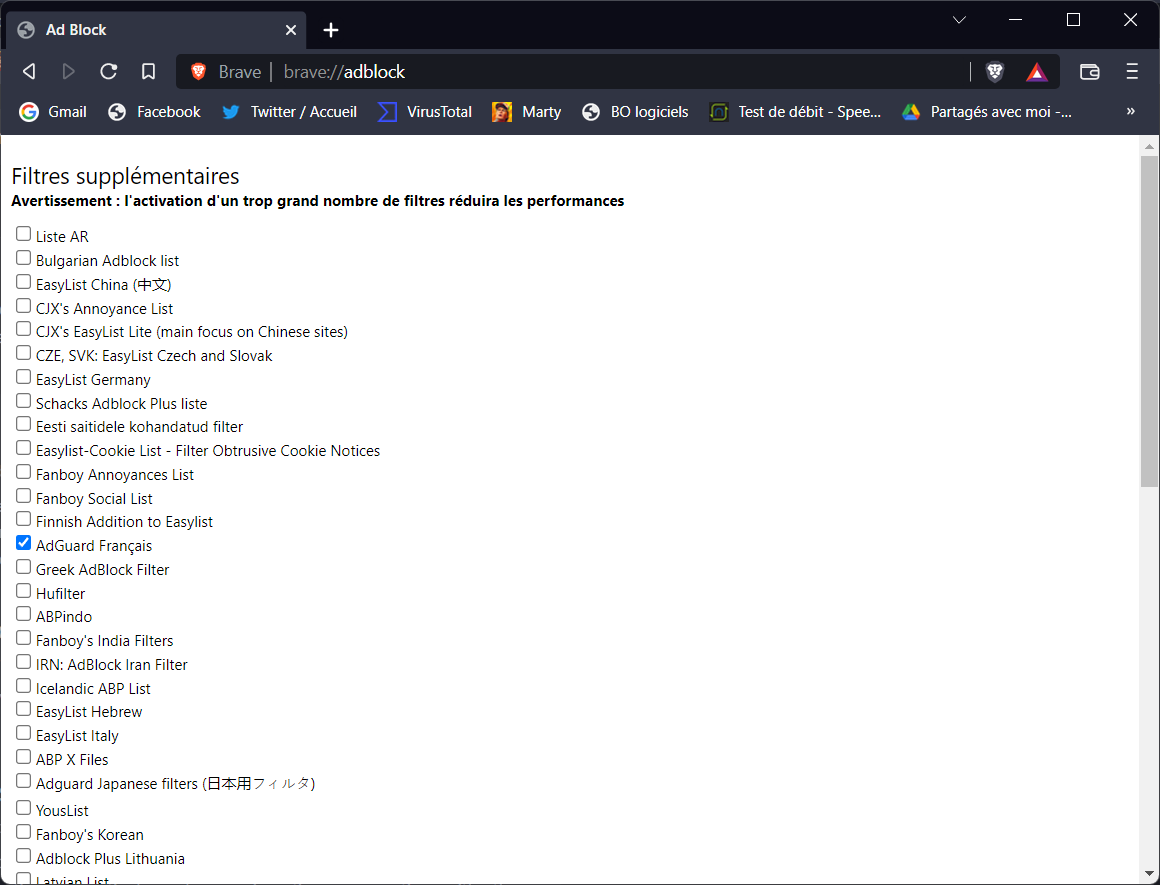Check CJX's Annoyance List checkbox
Viewport: 1160px width, 885px height.
pos(24,306)
